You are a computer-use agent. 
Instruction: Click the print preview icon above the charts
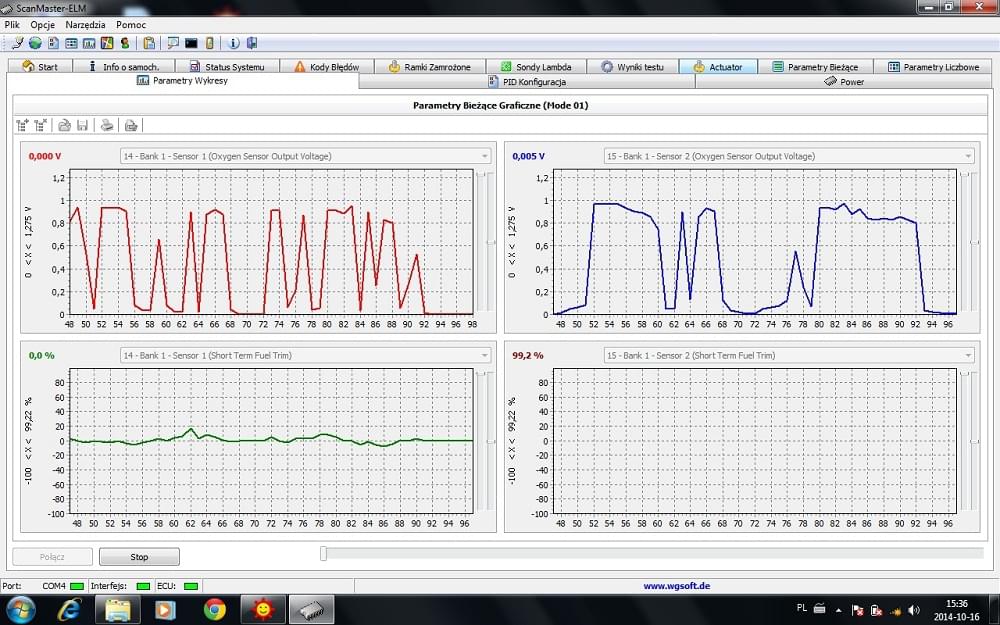[x=131, y=125]
